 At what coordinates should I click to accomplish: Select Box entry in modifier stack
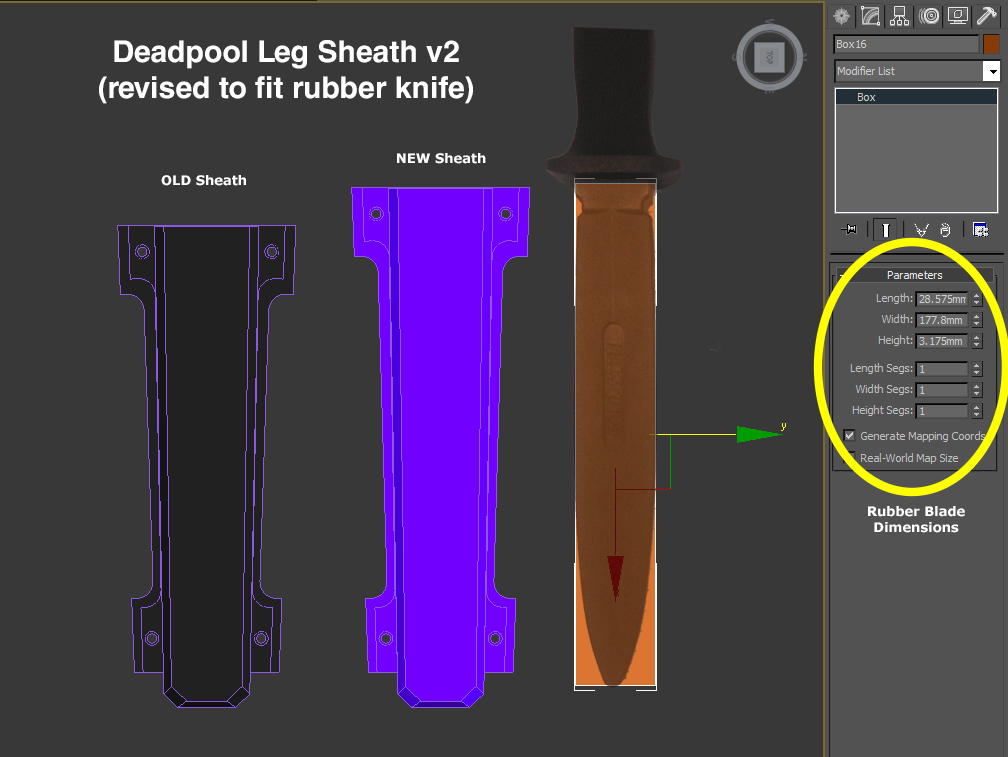coord(916,97)
